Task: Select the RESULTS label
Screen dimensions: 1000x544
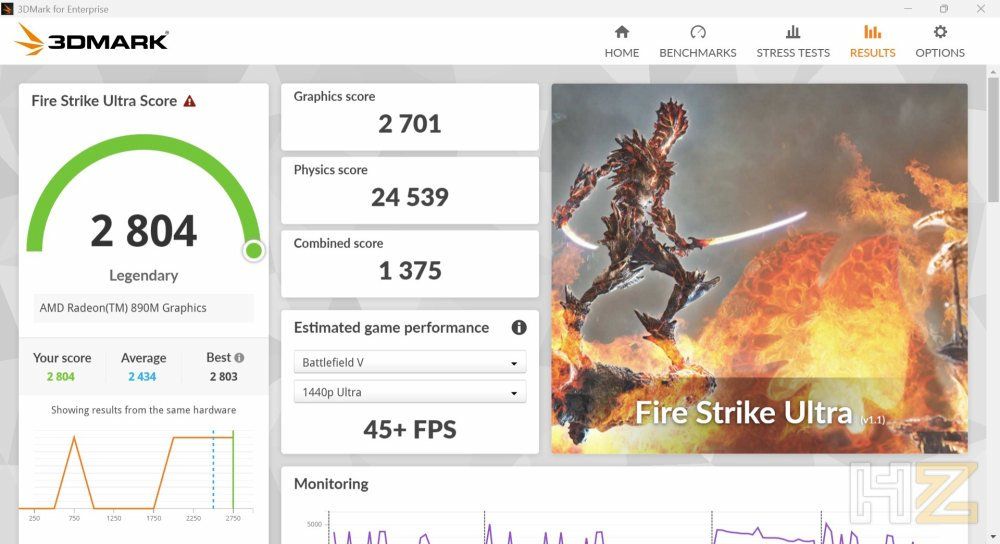Action: click(x=872, y=53)
